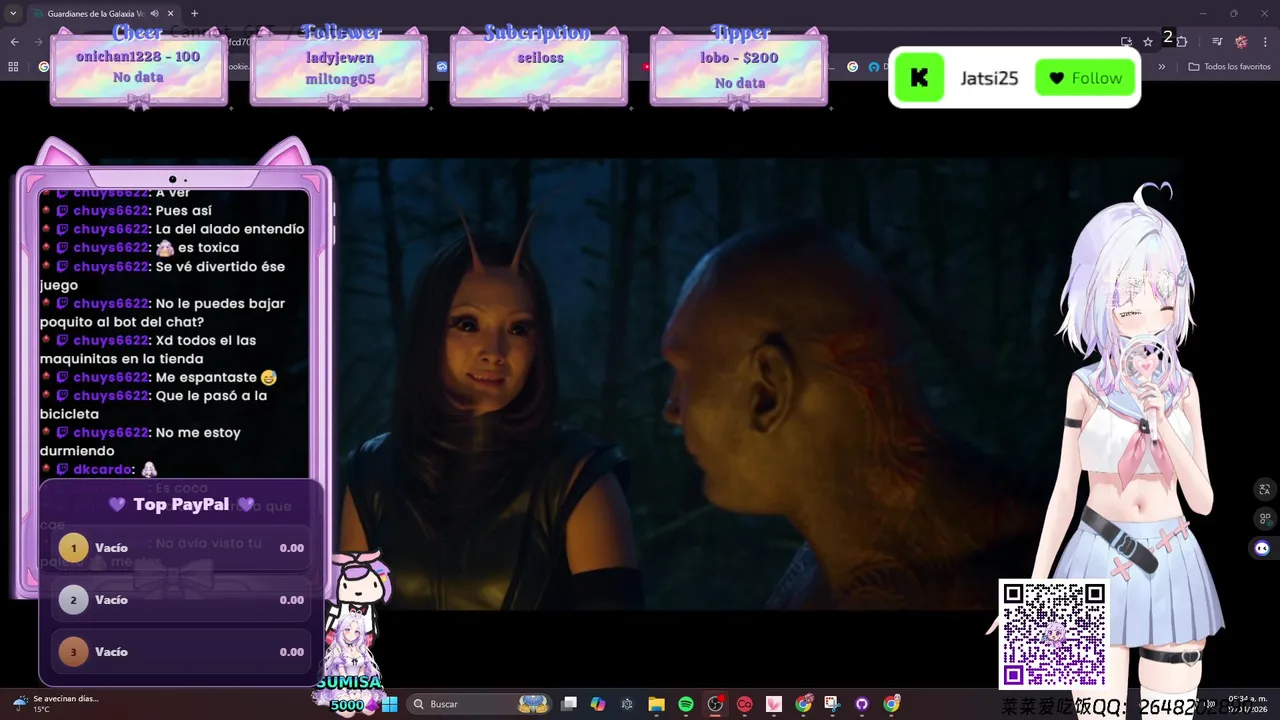1280x720 pixels.
Task: Click chat message 'Me espantaste'
Action: click(x=207, y=377)
